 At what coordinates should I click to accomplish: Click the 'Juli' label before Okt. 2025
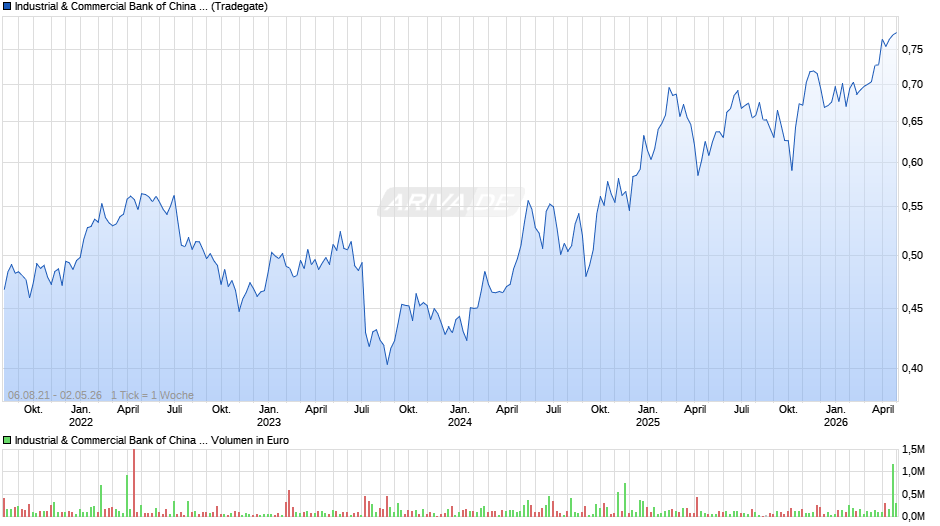742,410
